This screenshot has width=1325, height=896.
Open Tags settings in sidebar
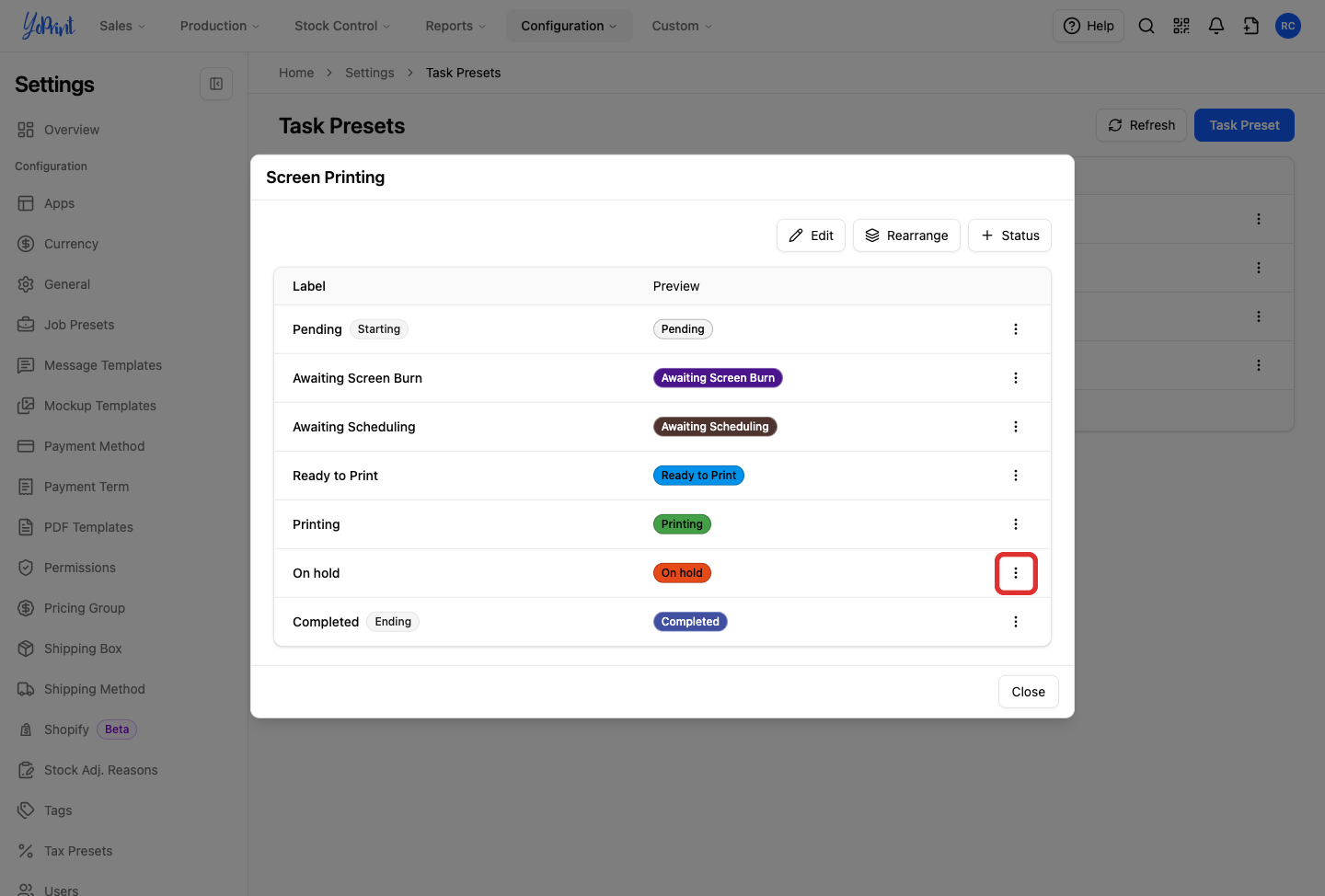click(x=58, y=810)
